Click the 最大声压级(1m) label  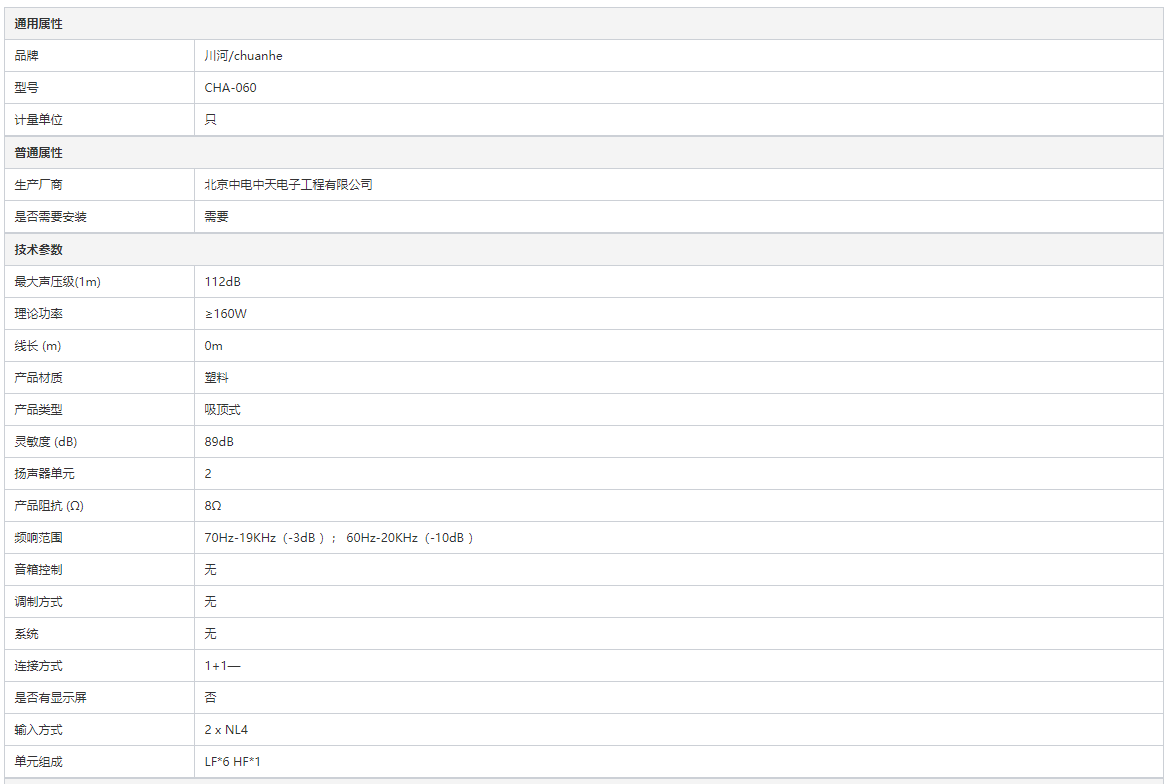[58, 282]
